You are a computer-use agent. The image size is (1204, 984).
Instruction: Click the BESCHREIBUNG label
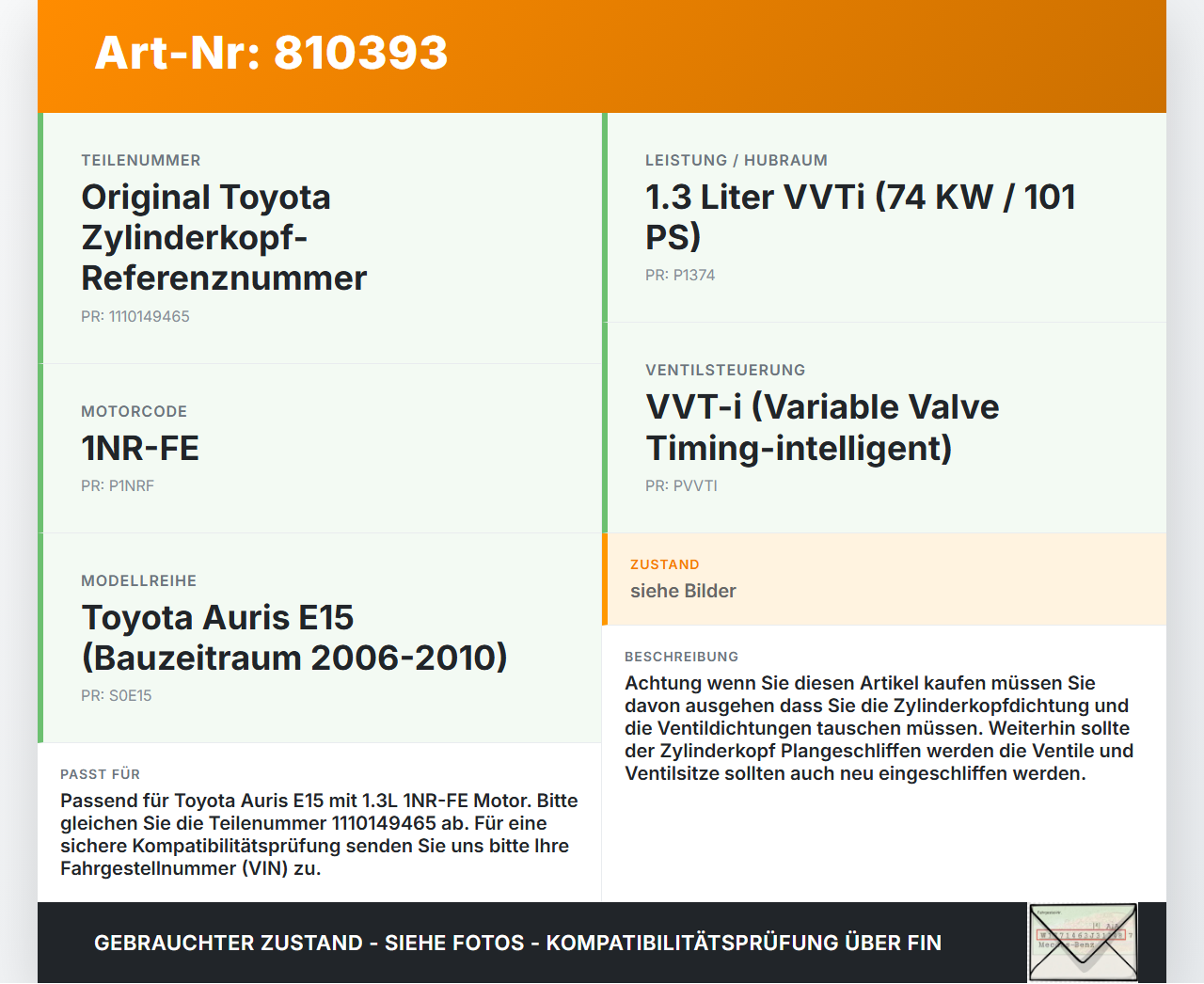682,658
